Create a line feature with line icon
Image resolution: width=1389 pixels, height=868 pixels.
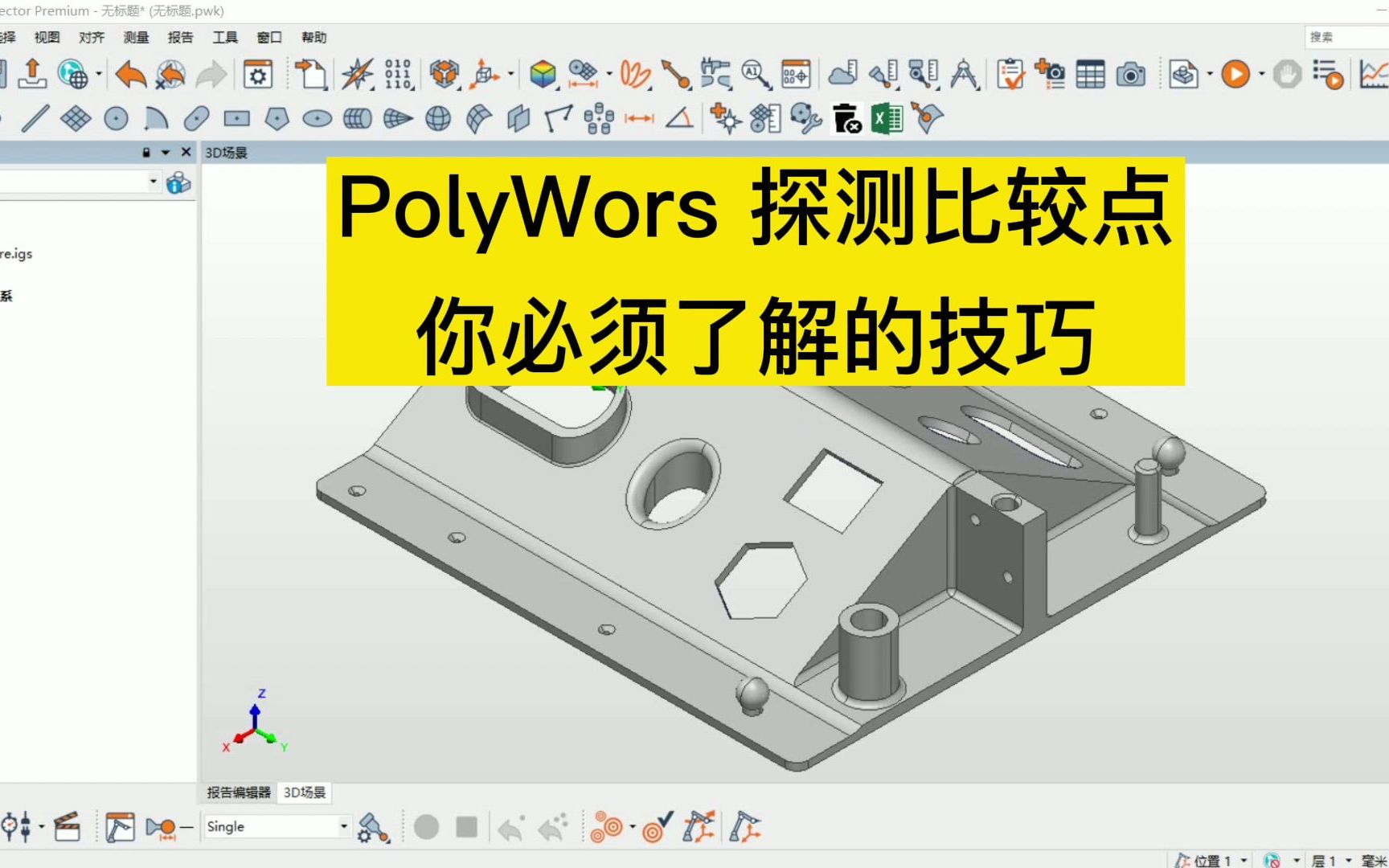[x=35, y=119]
